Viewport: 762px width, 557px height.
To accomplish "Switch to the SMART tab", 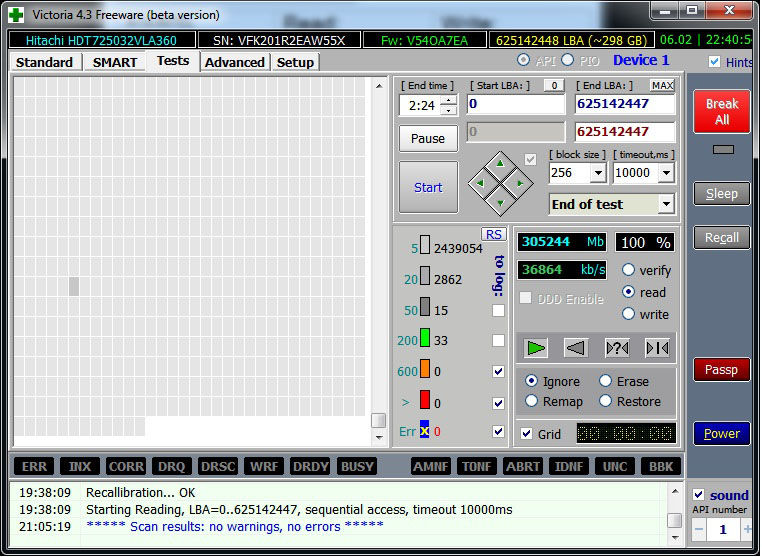I will [115, 62].
